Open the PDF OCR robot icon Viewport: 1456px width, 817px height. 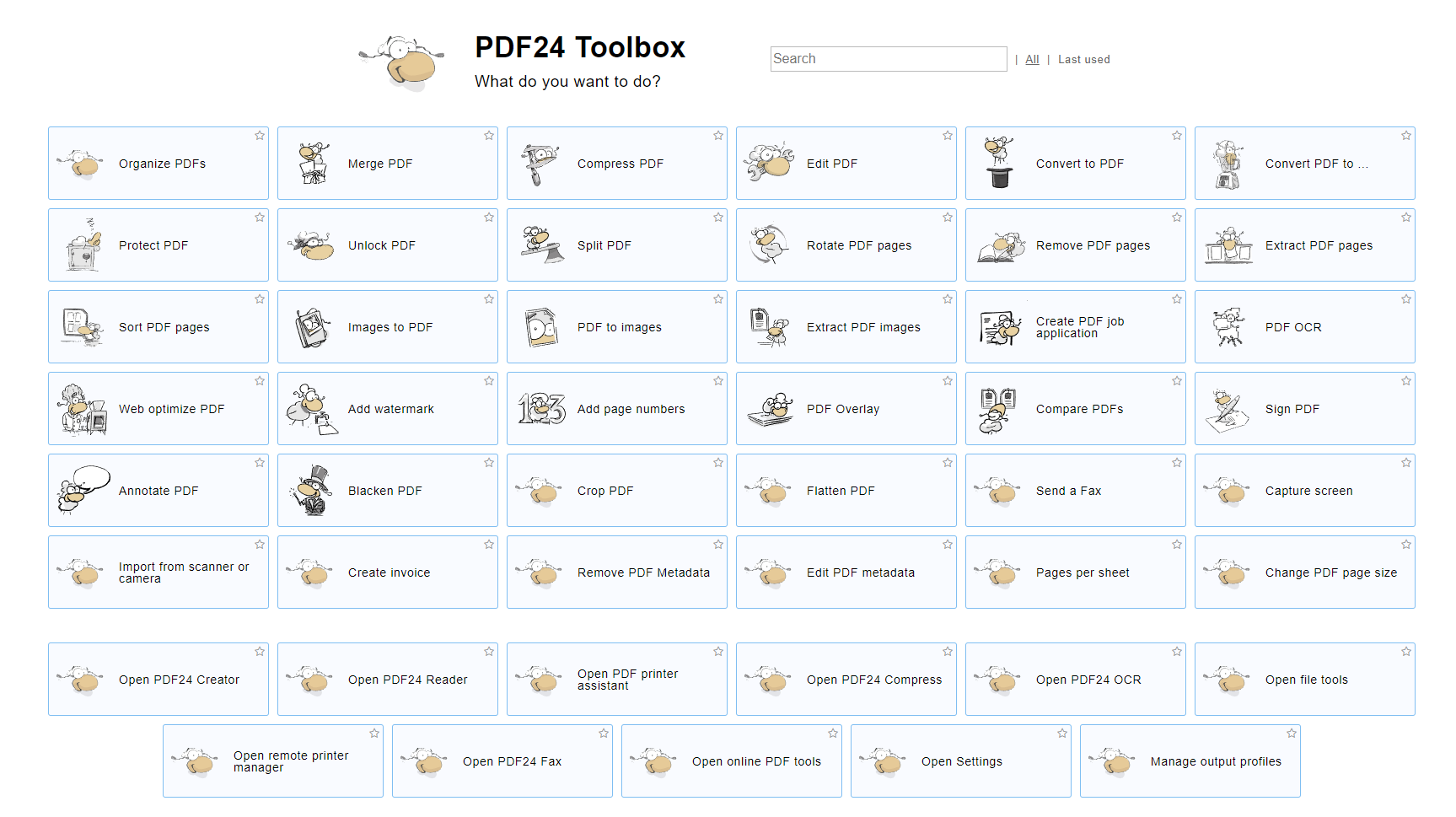pos(1228,327)
